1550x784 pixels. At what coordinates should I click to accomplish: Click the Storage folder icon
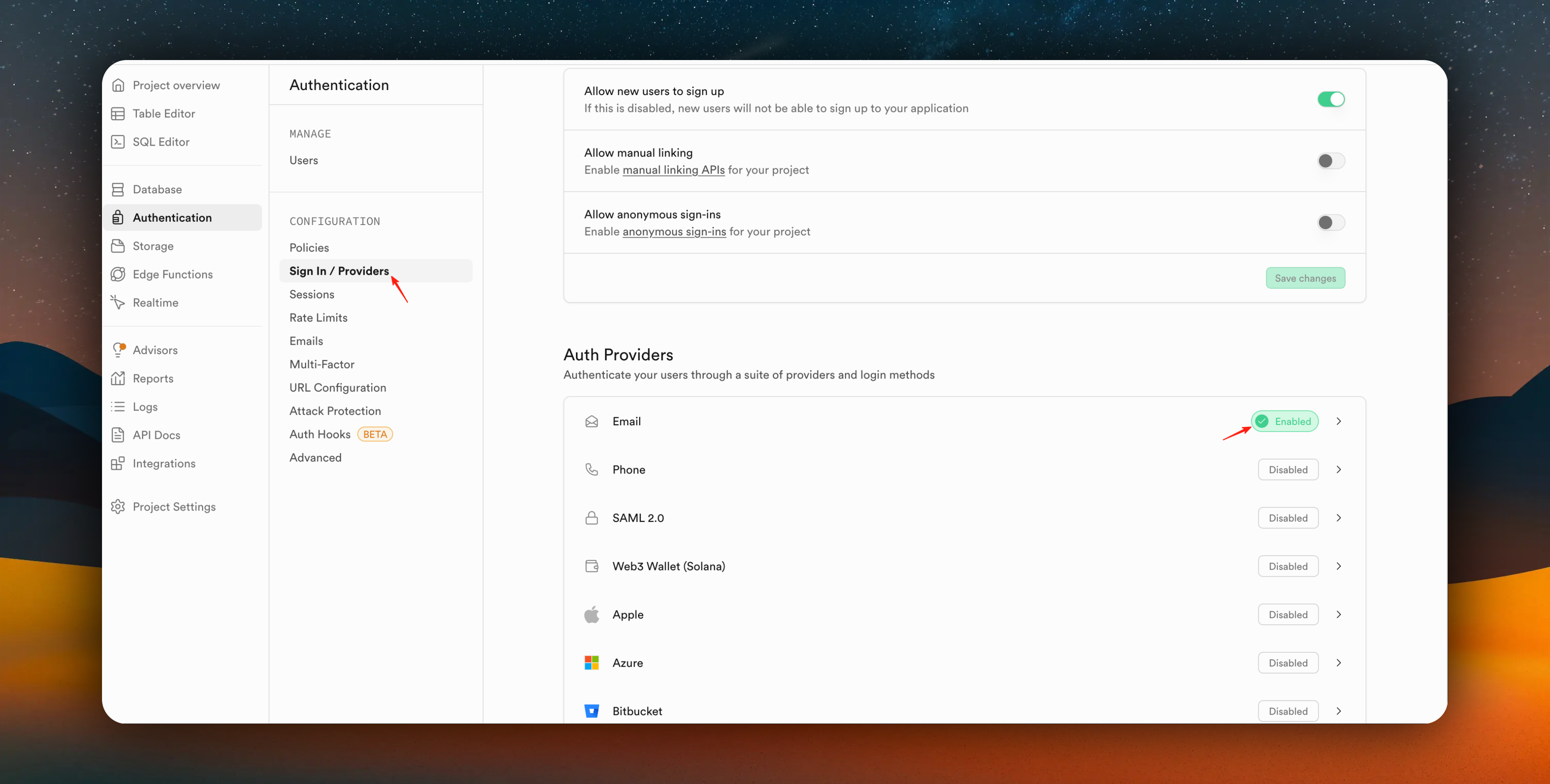tap(118, 246)
